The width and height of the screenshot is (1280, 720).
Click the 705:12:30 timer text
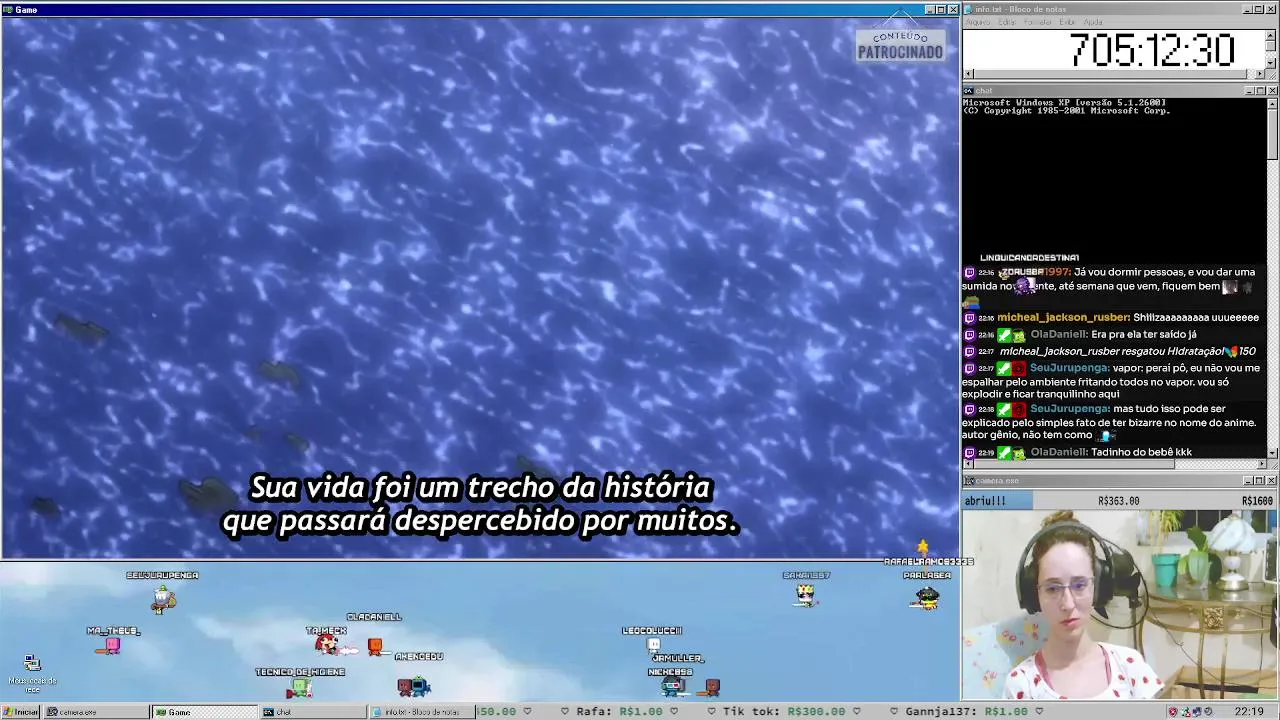point(1152,50)
